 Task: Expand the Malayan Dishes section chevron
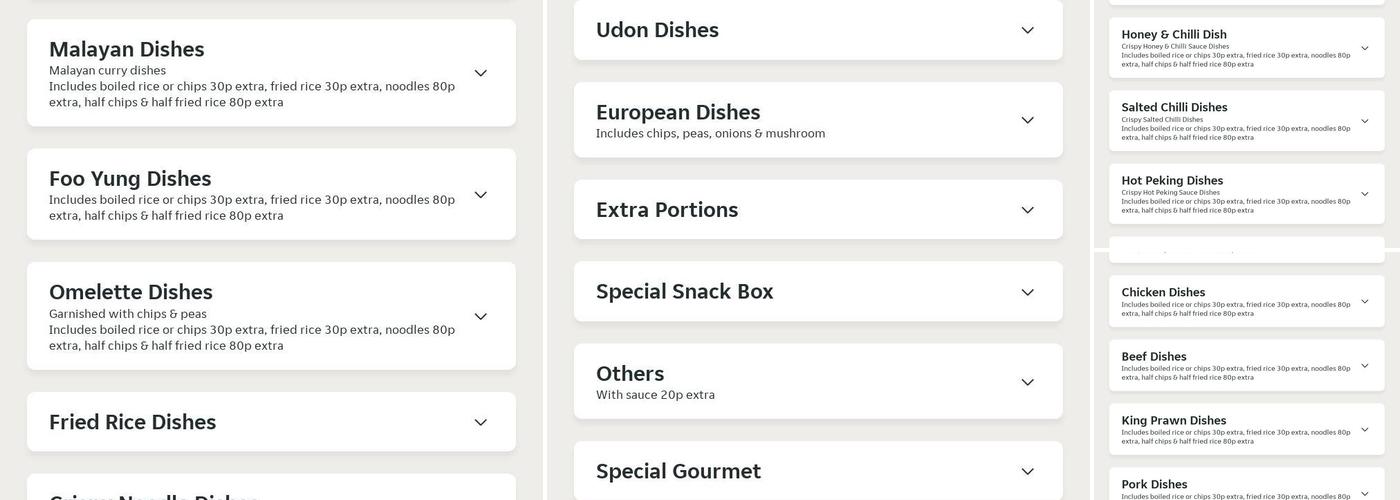tap(481, 73)
